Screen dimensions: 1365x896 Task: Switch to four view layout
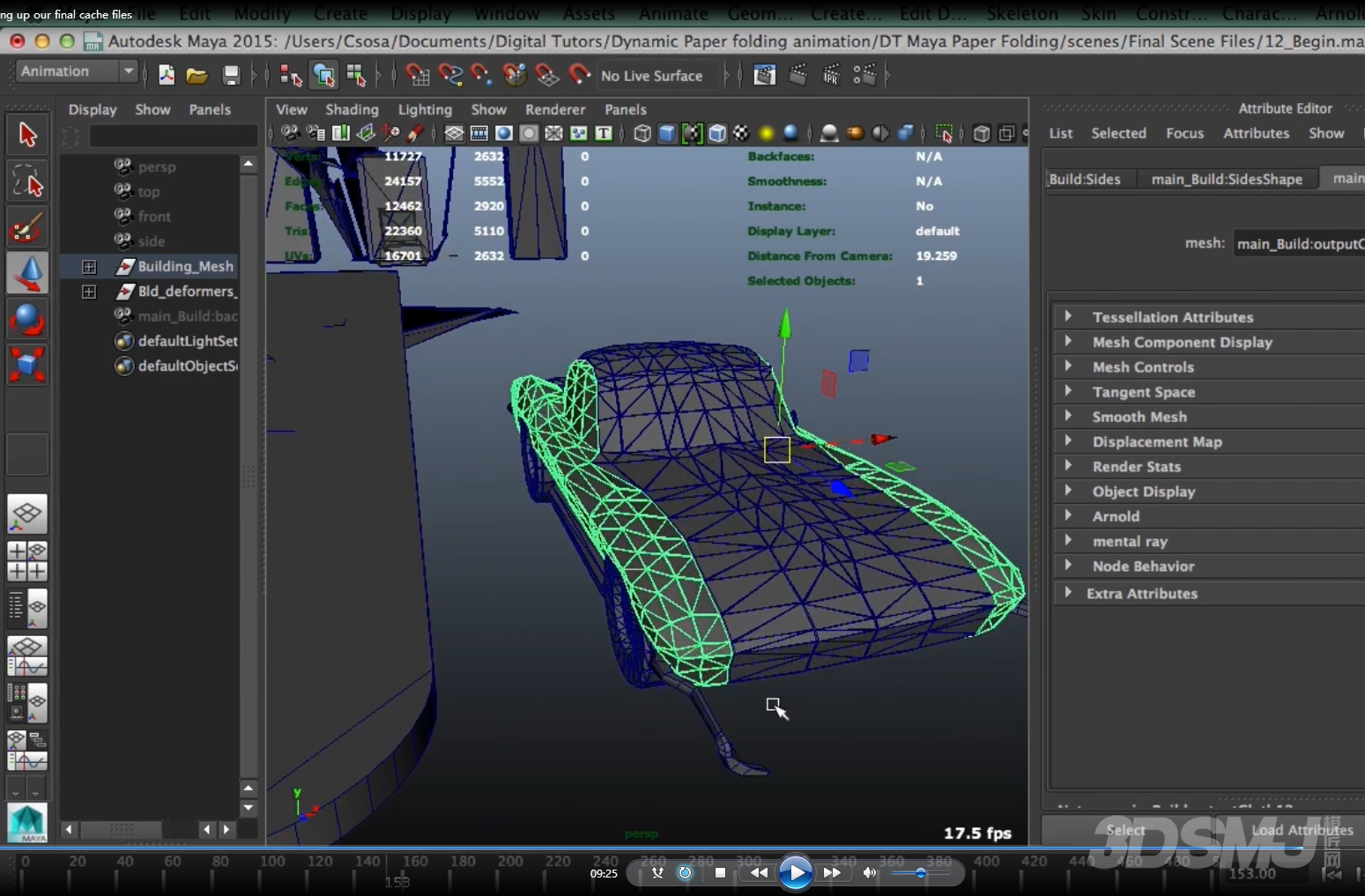click(x=27, y=561)
